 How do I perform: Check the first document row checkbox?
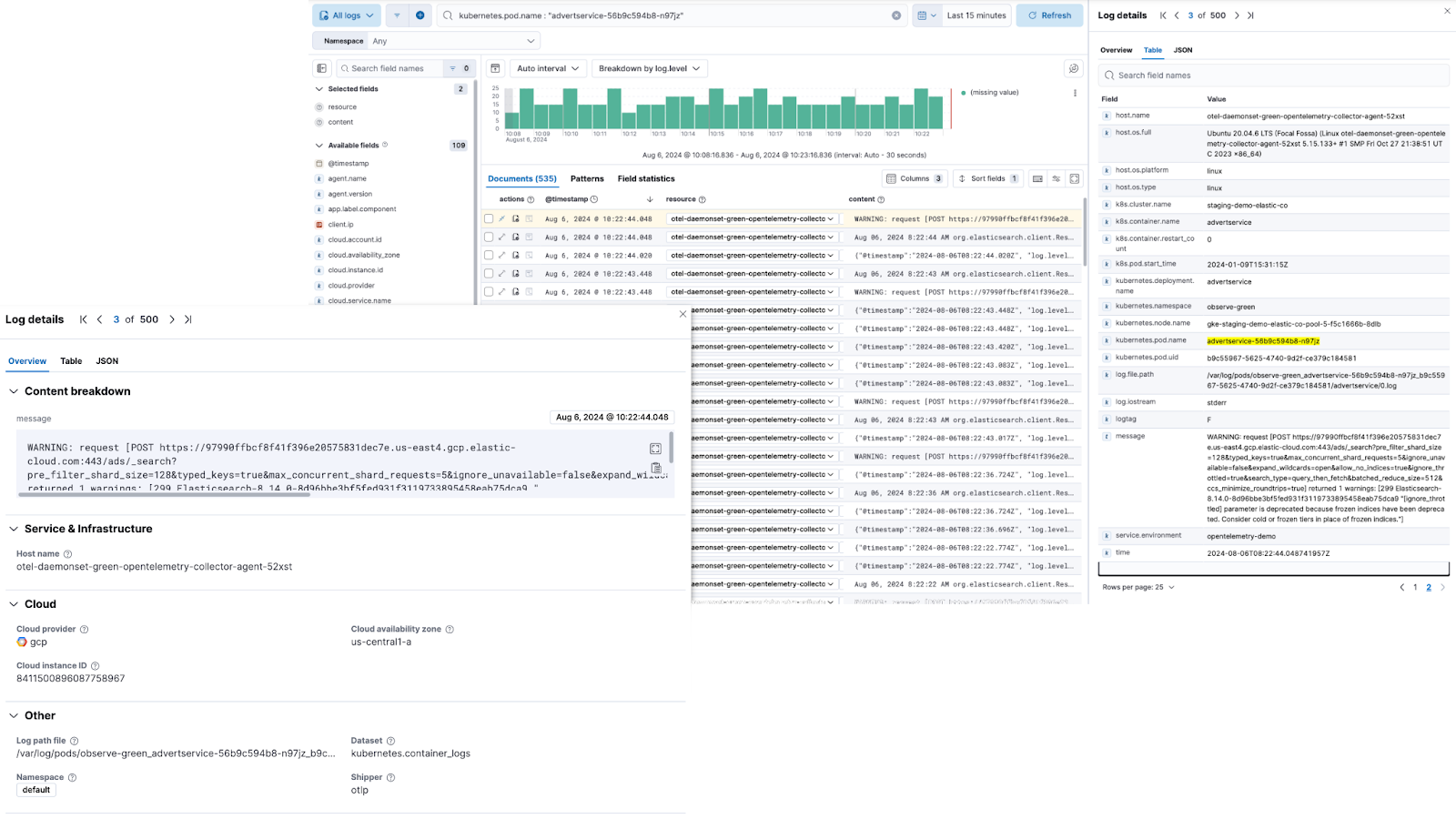(x=489, y=219)
